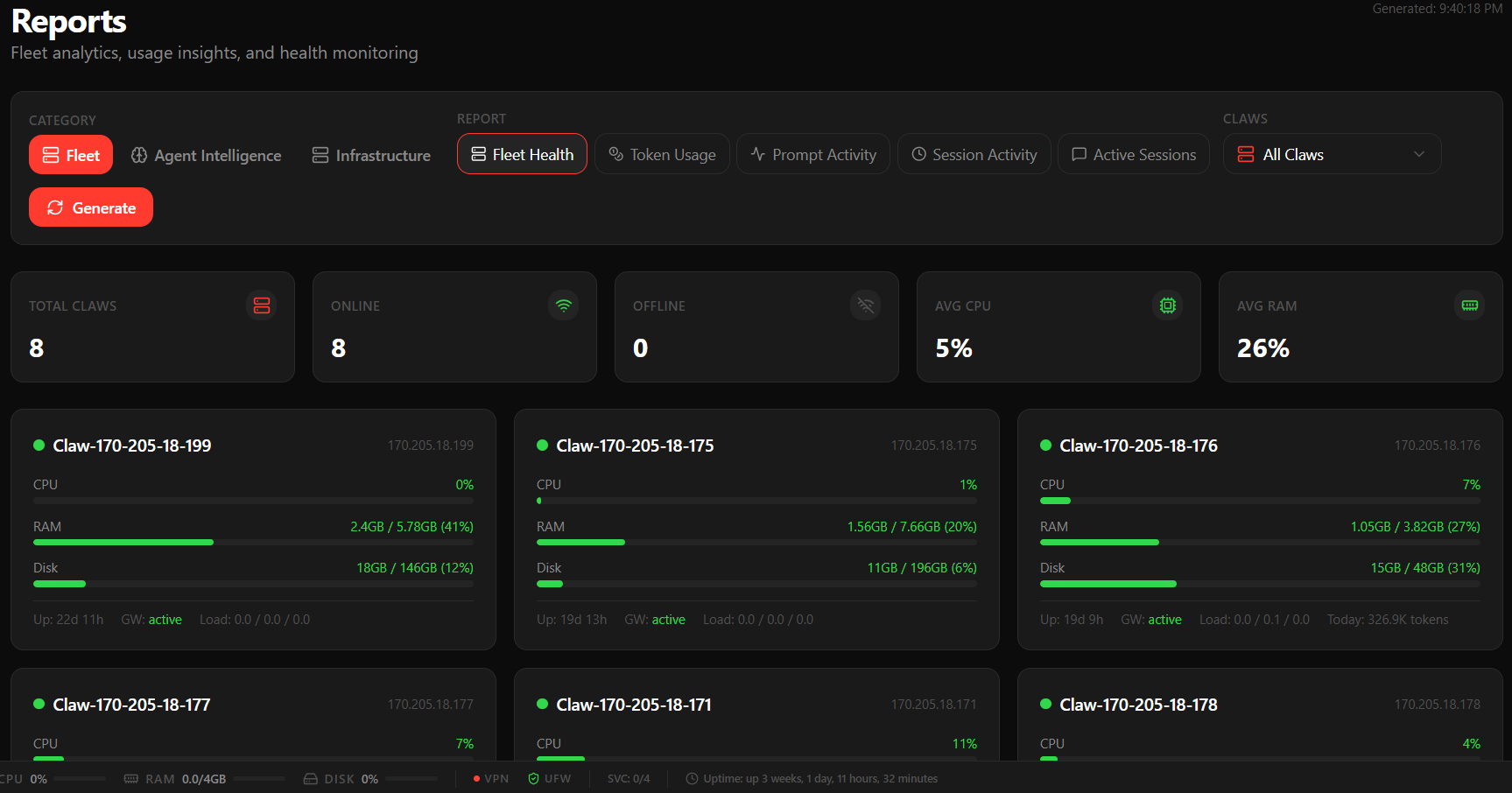Open the Prompt Activity report
The width and height of the screenshot is (1512, 793).
click(x=813, y=154)
